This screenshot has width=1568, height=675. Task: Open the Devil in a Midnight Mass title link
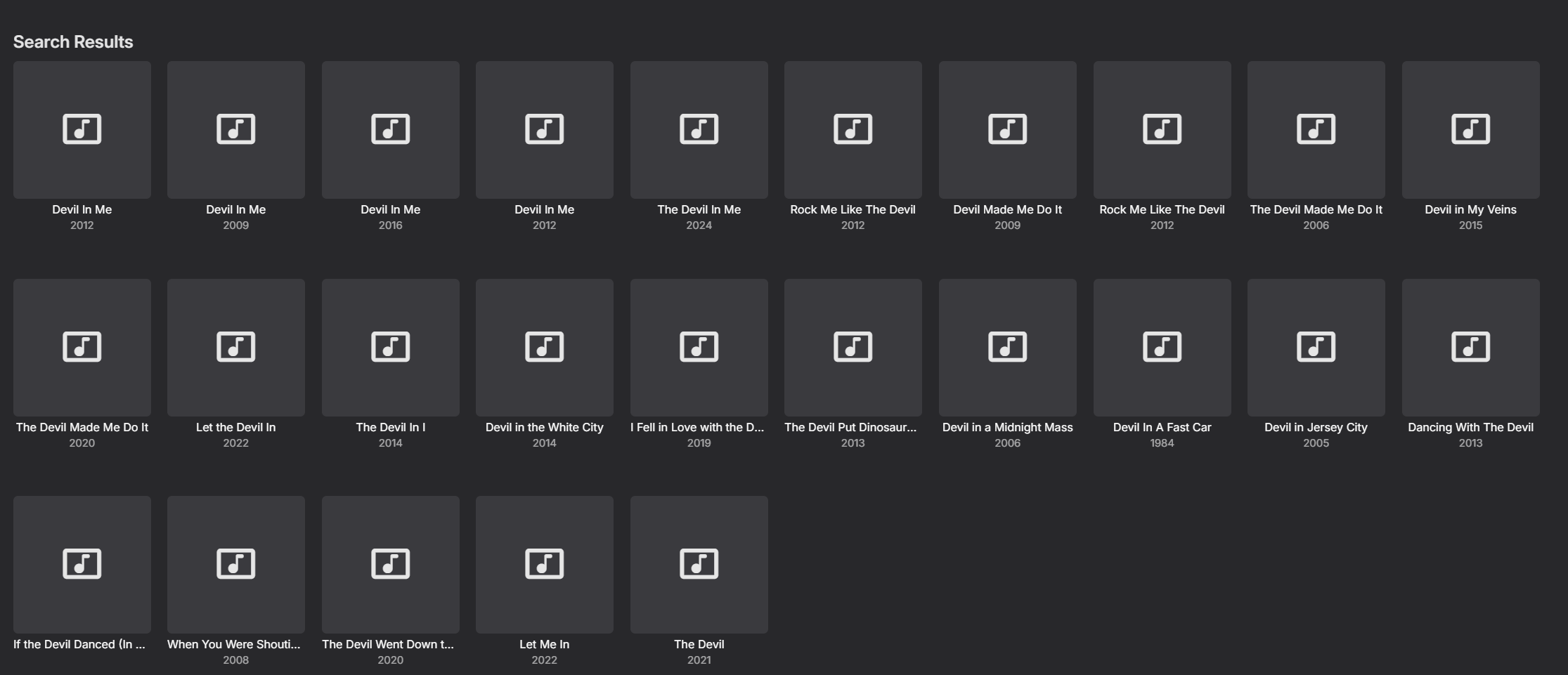pyautogui.click(x=1007, y=427)
